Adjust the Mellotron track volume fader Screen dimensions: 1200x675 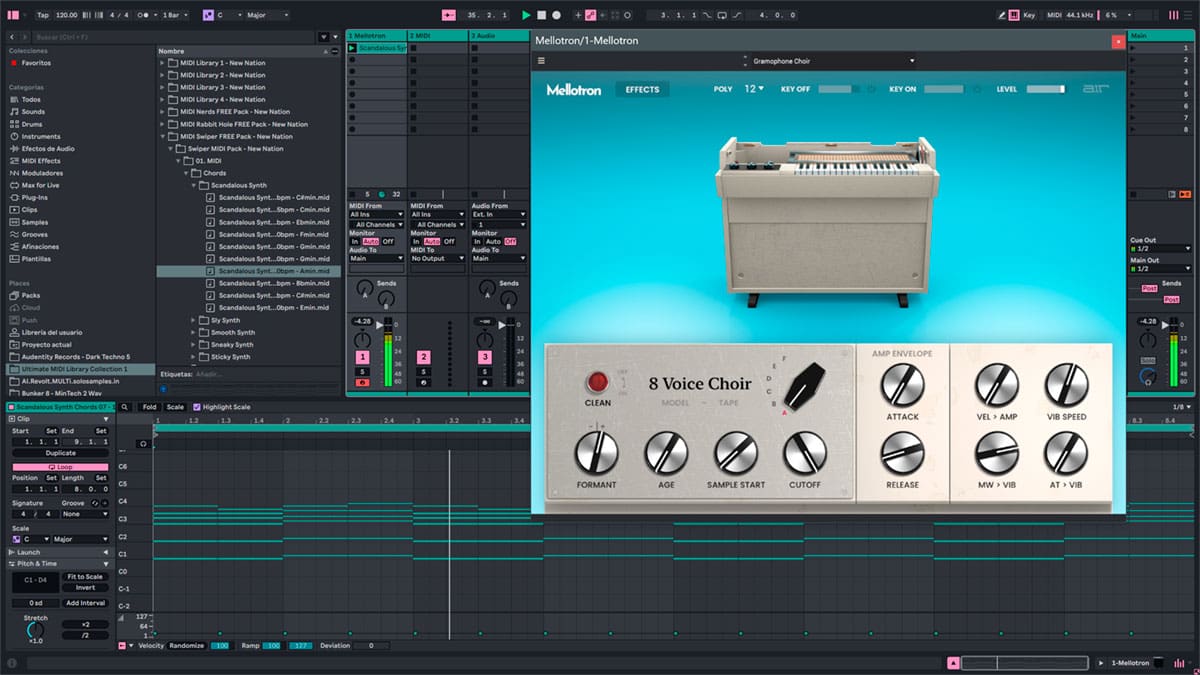tap(380, 326)
